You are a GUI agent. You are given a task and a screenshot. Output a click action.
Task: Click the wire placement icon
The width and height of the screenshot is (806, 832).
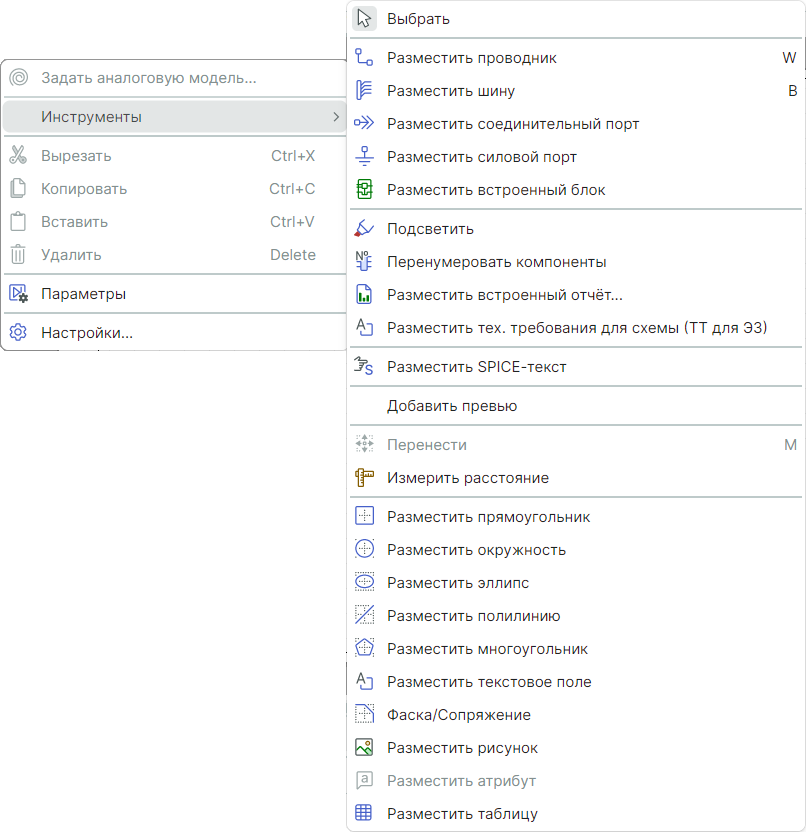coord(364,58)
